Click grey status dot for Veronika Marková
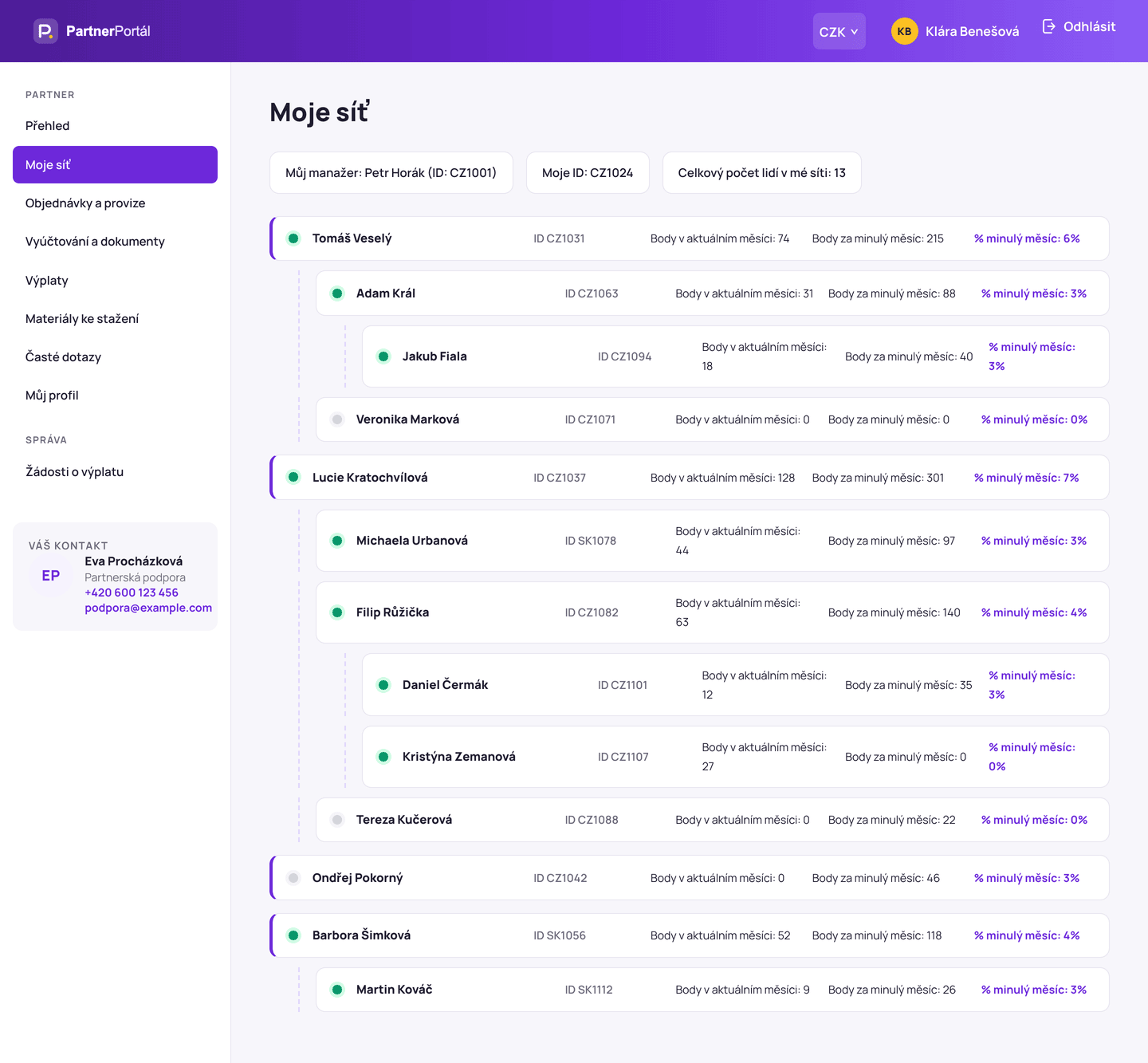Screen dimensions: 1148x1063 337,419
